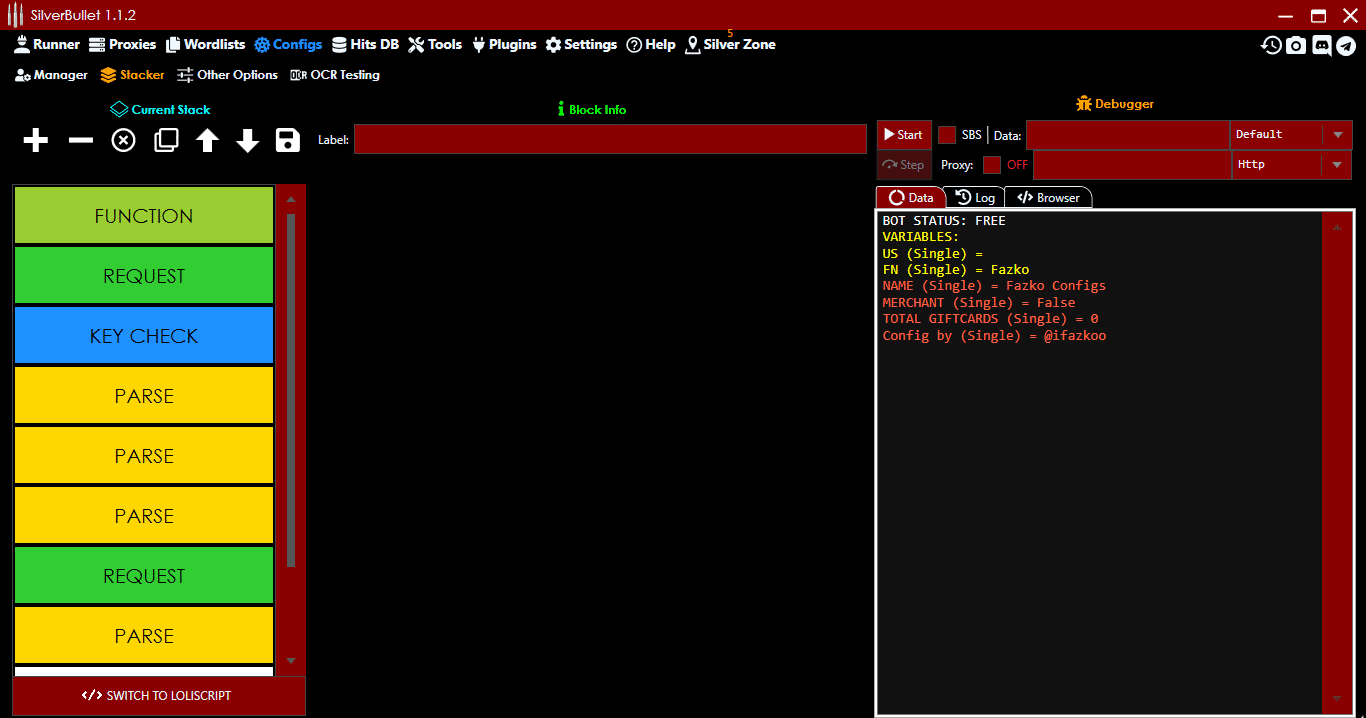Duplicate the selected block
The width and height of the screenshot is (1366, 718).
(x=166, y=140)
